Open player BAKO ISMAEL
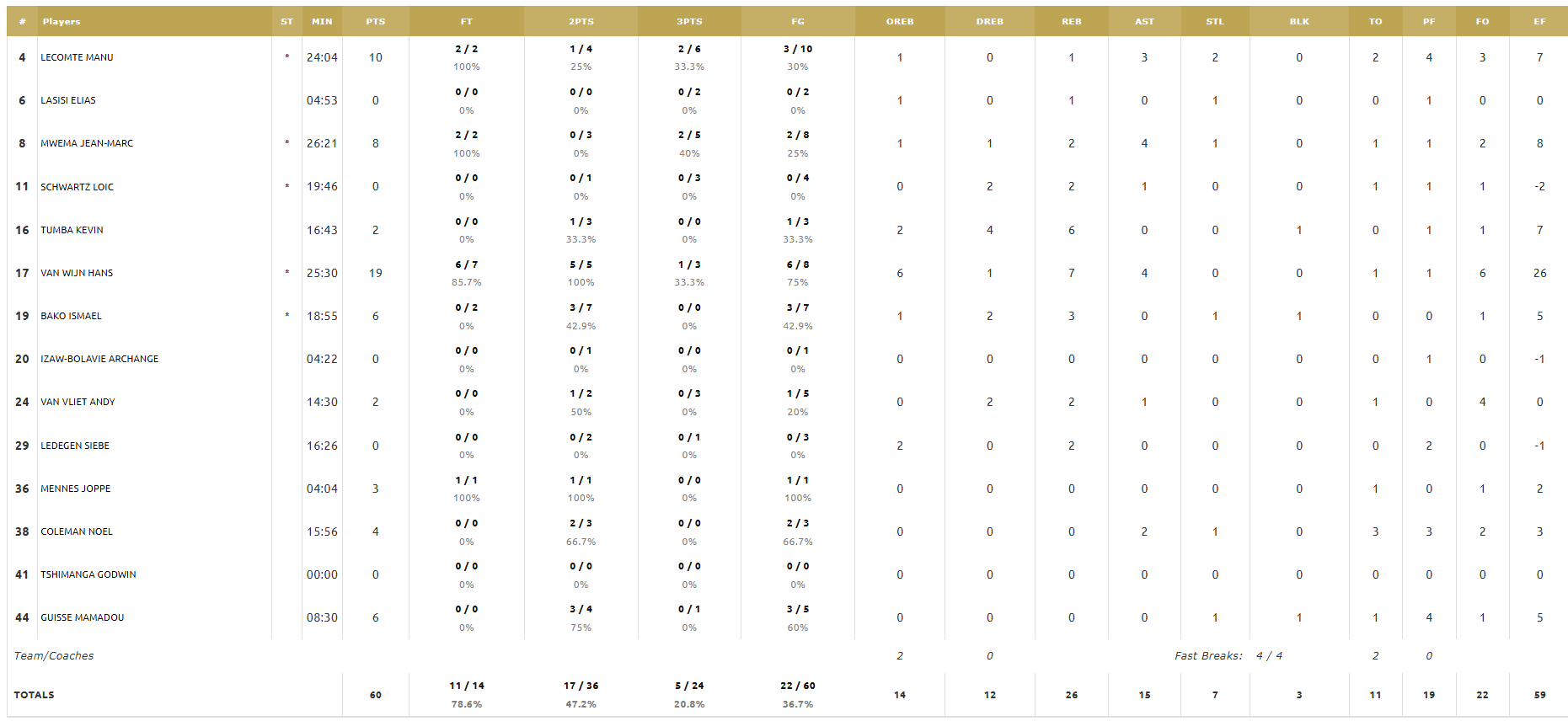1568x721 pixels. [71, 316]
